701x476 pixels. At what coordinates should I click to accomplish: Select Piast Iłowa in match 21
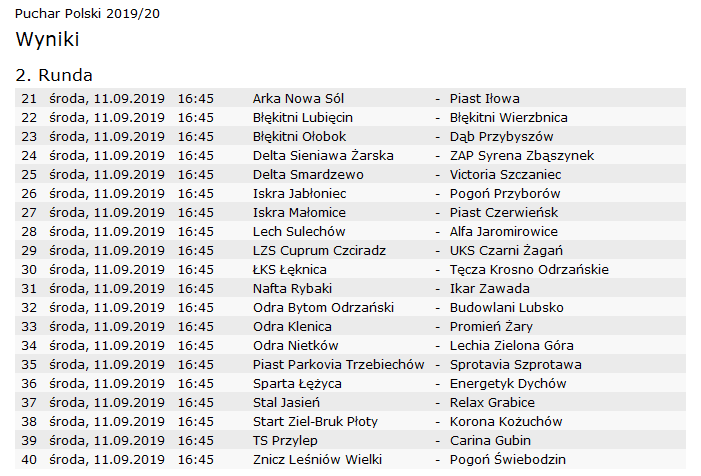(485, 98)
